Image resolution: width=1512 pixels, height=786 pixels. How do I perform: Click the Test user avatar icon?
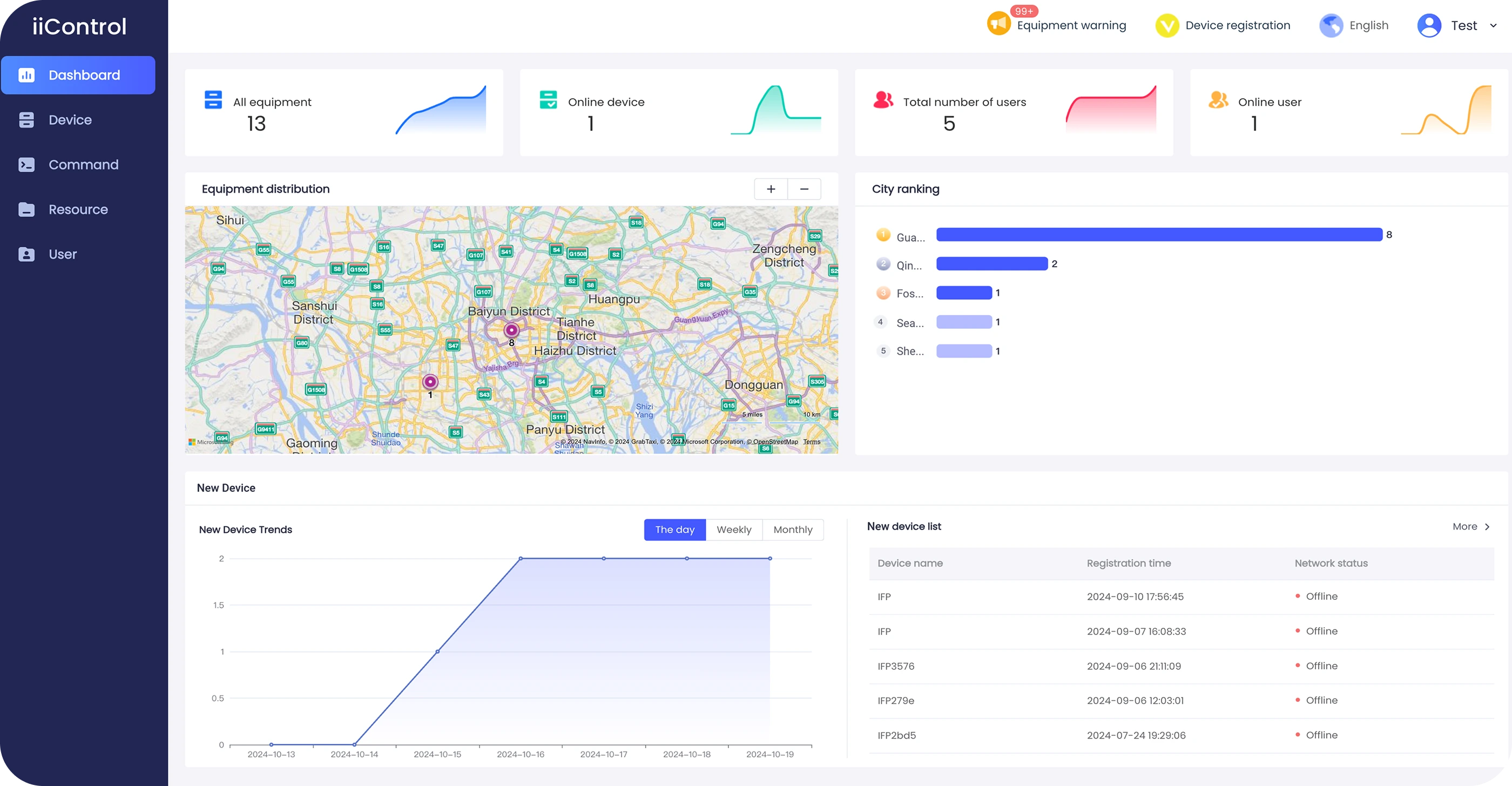(1429, 25)
